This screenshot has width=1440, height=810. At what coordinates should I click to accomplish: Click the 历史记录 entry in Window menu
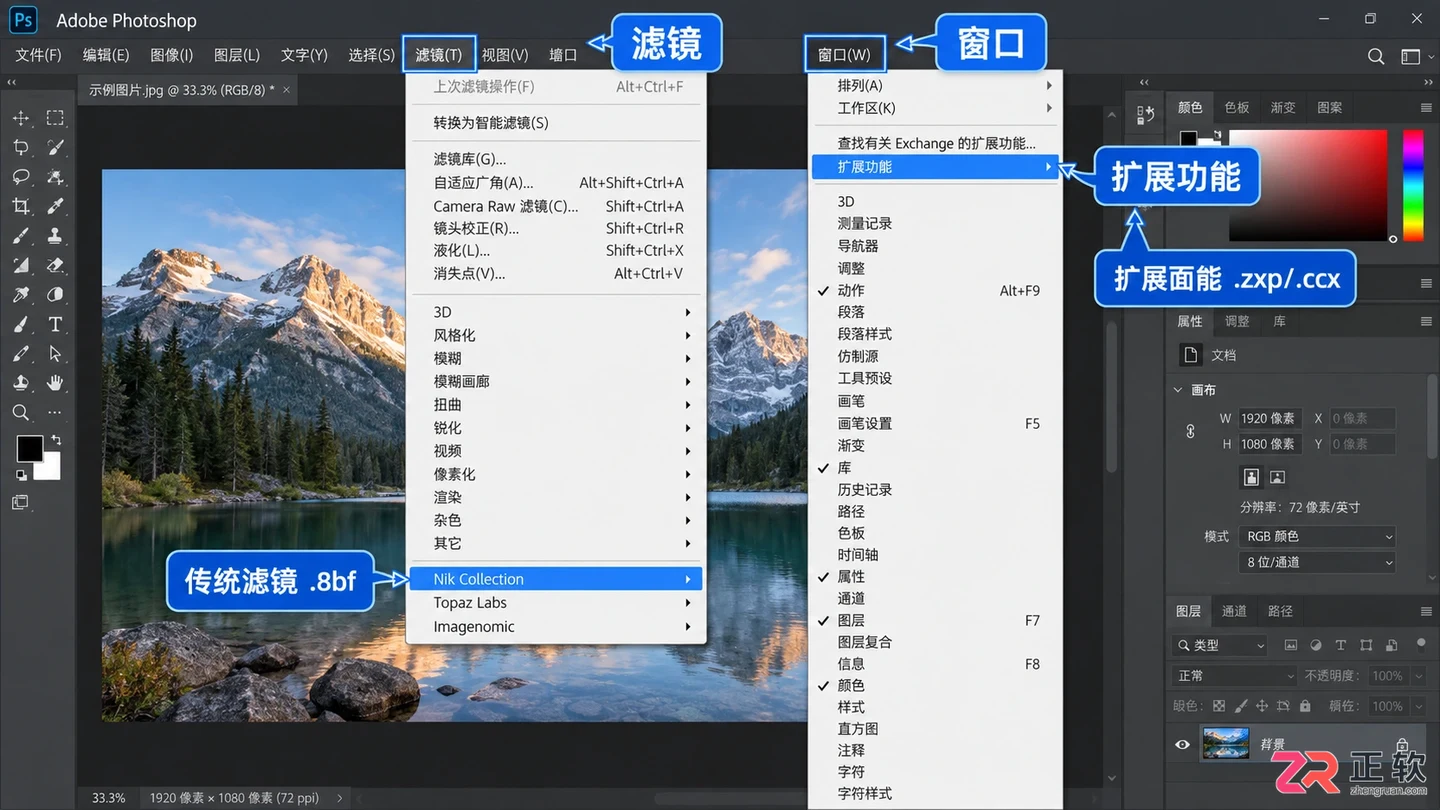coord(935,489)
